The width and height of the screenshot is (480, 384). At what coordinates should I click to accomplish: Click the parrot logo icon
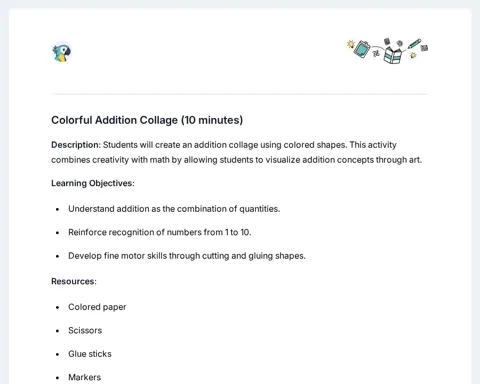62,52
